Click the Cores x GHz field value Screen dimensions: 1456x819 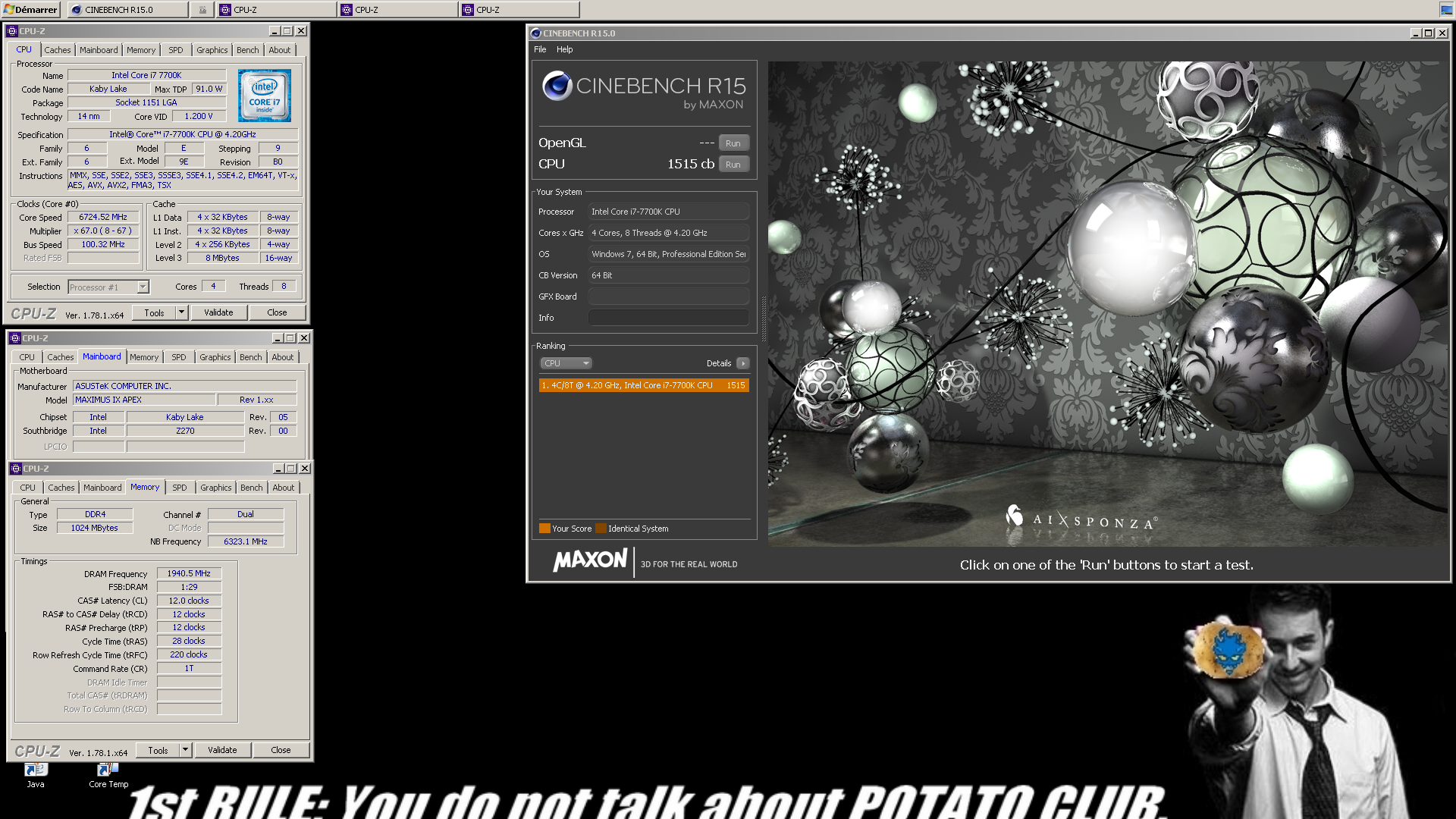tap(669, 233)
